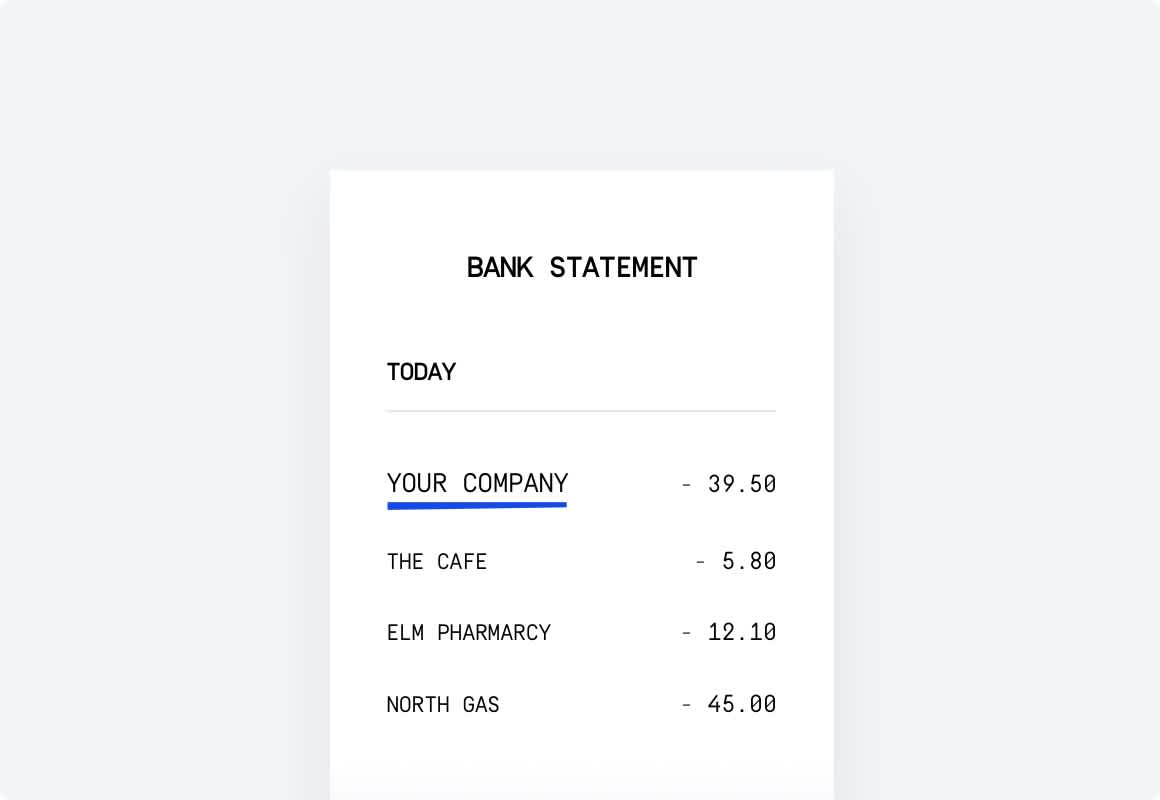The width and height of the screenshot is (1160, 800).
Task: Click the word PHARMACY in the transaction list
Action: (x=493, y=633)
